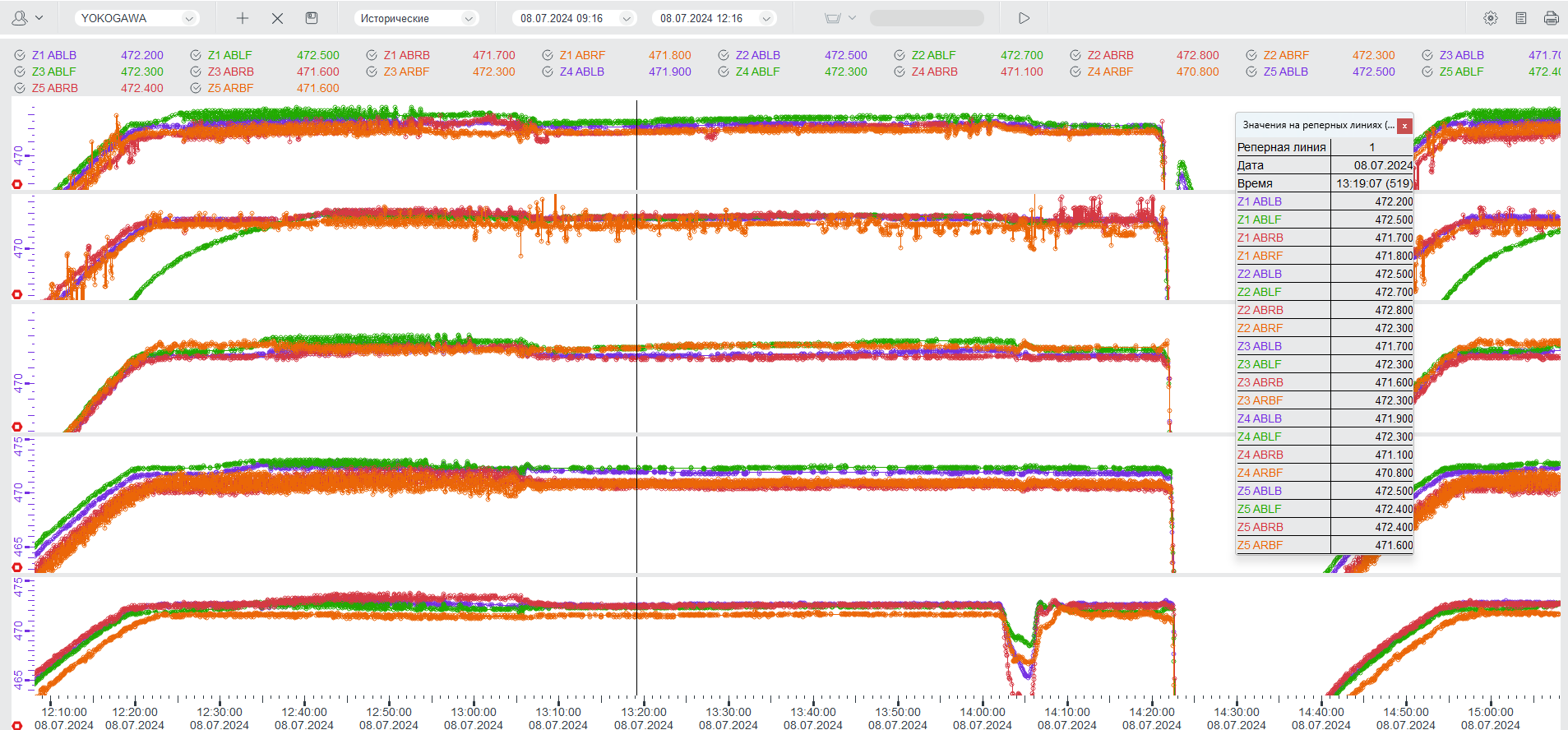Click the save diskette icon
The width and height of the screenshot is (1568, 730).
312,18
